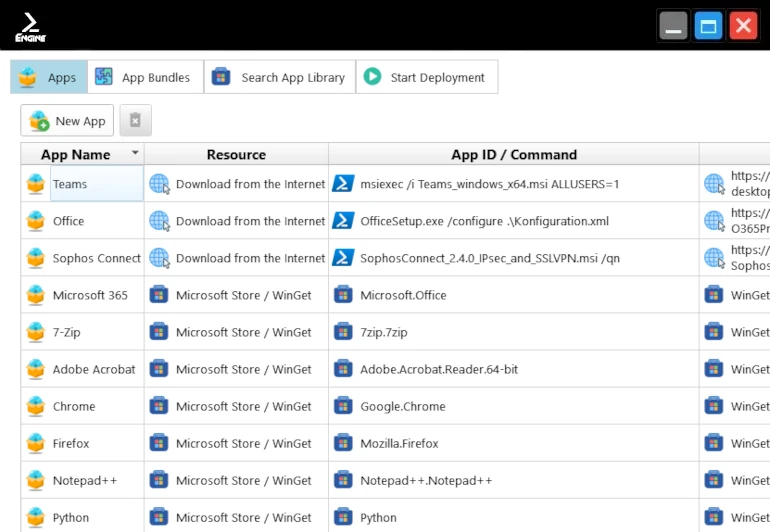This screenshot has width=770, height=532.
Task: Click Microsoft Store / WinGet in Python row
Action: pyautogui.click(x=244, y=517)
